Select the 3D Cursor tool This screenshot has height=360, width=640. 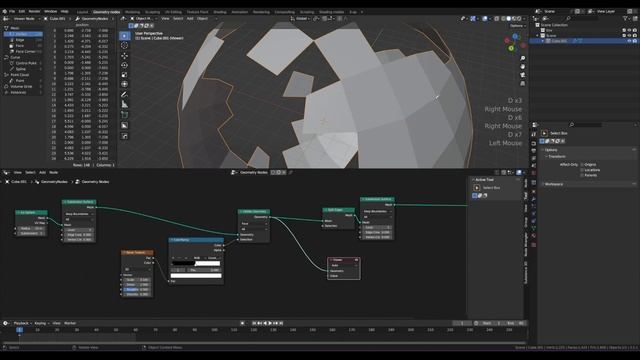[124, 46]
